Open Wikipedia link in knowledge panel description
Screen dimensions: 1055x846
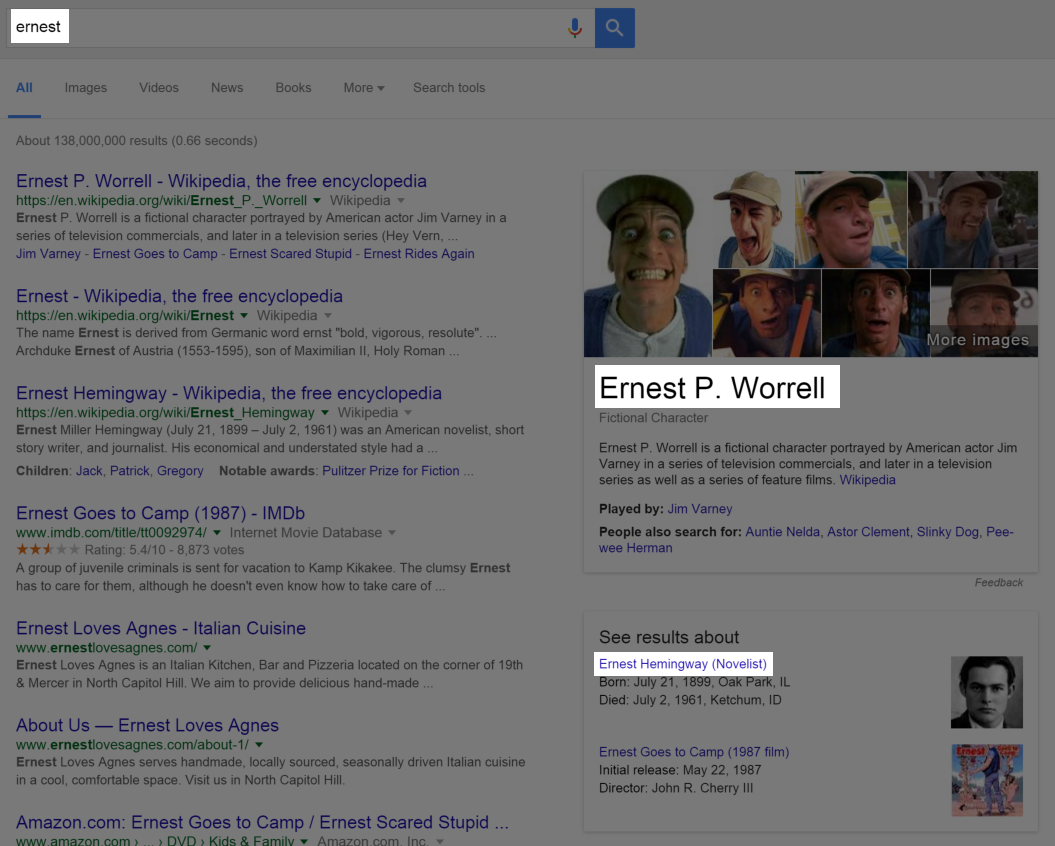pyautogui.click(x=867, y=480)
